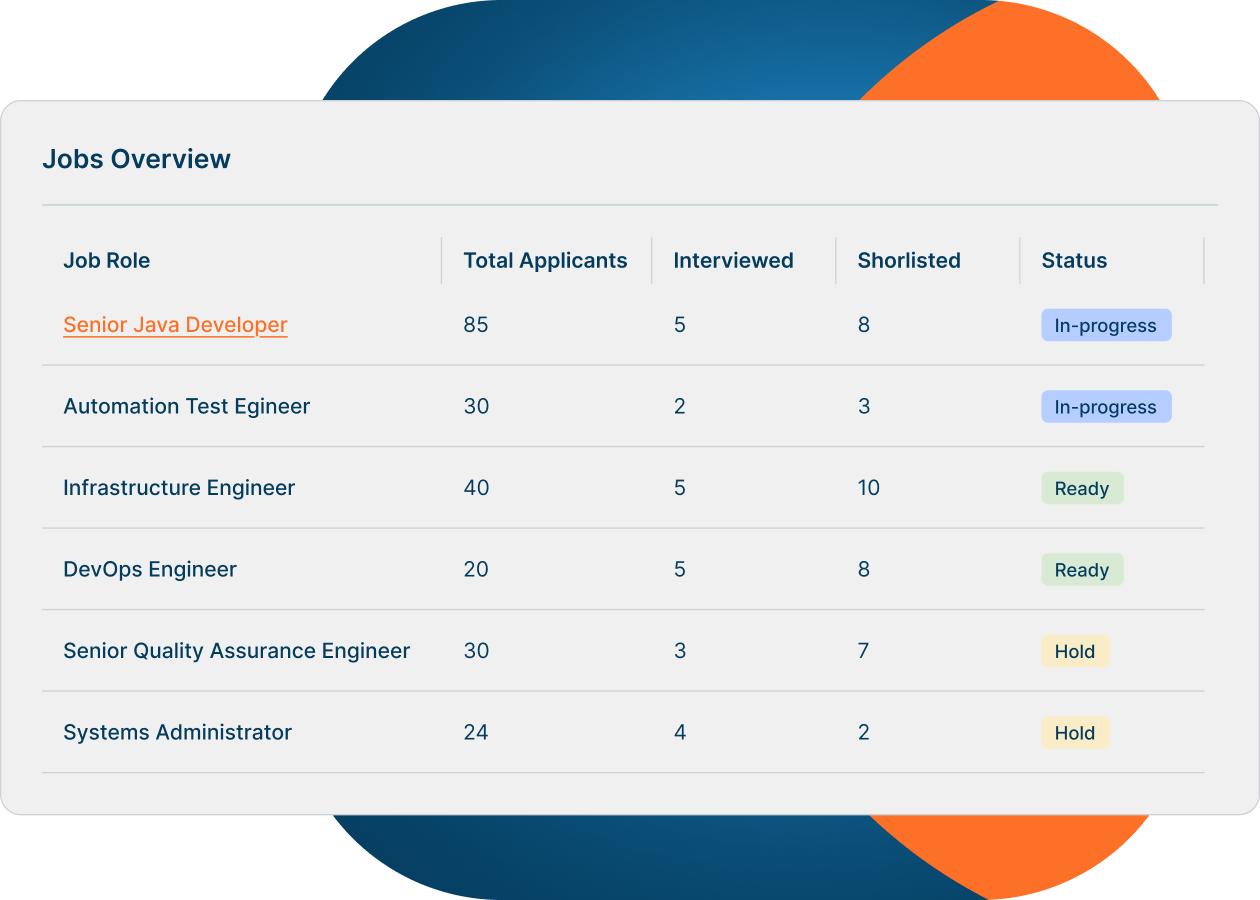Click the Job Role column header
The height and width of the screenshot is (900, 1260).
107,261
